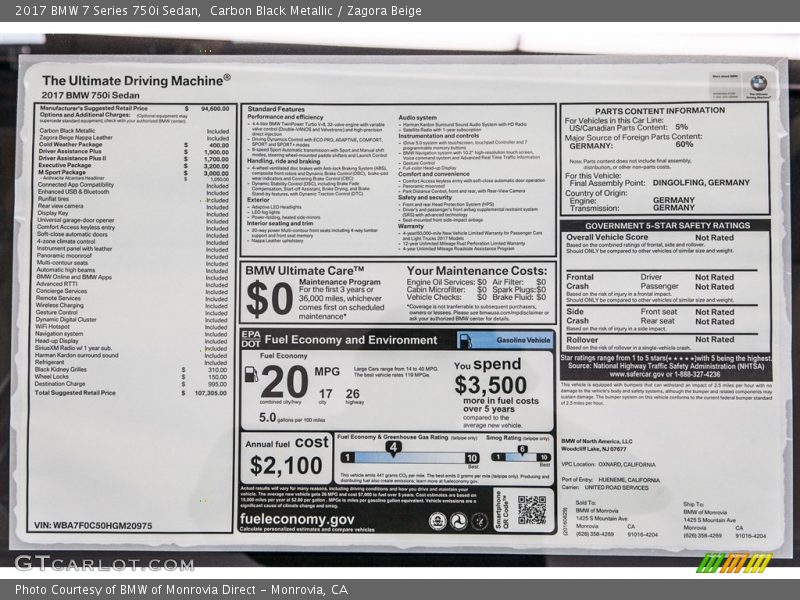Click the Total Suggested Retail Price 107,305.00

[210, 393]
